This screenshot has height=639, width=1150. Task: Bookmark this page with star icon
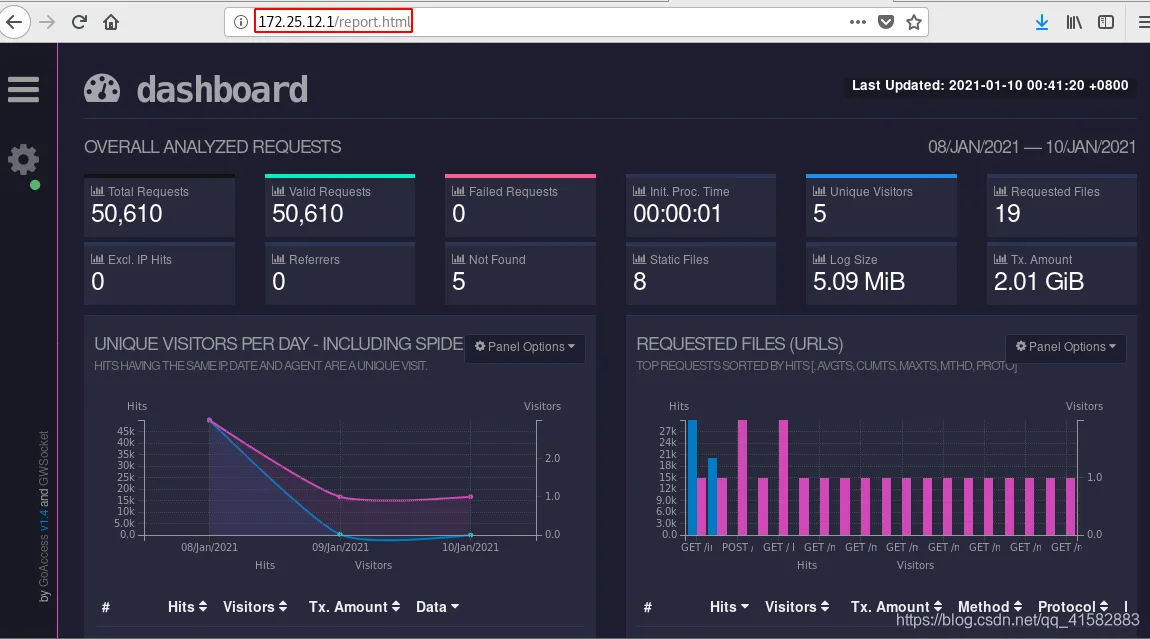click(913, 22)
